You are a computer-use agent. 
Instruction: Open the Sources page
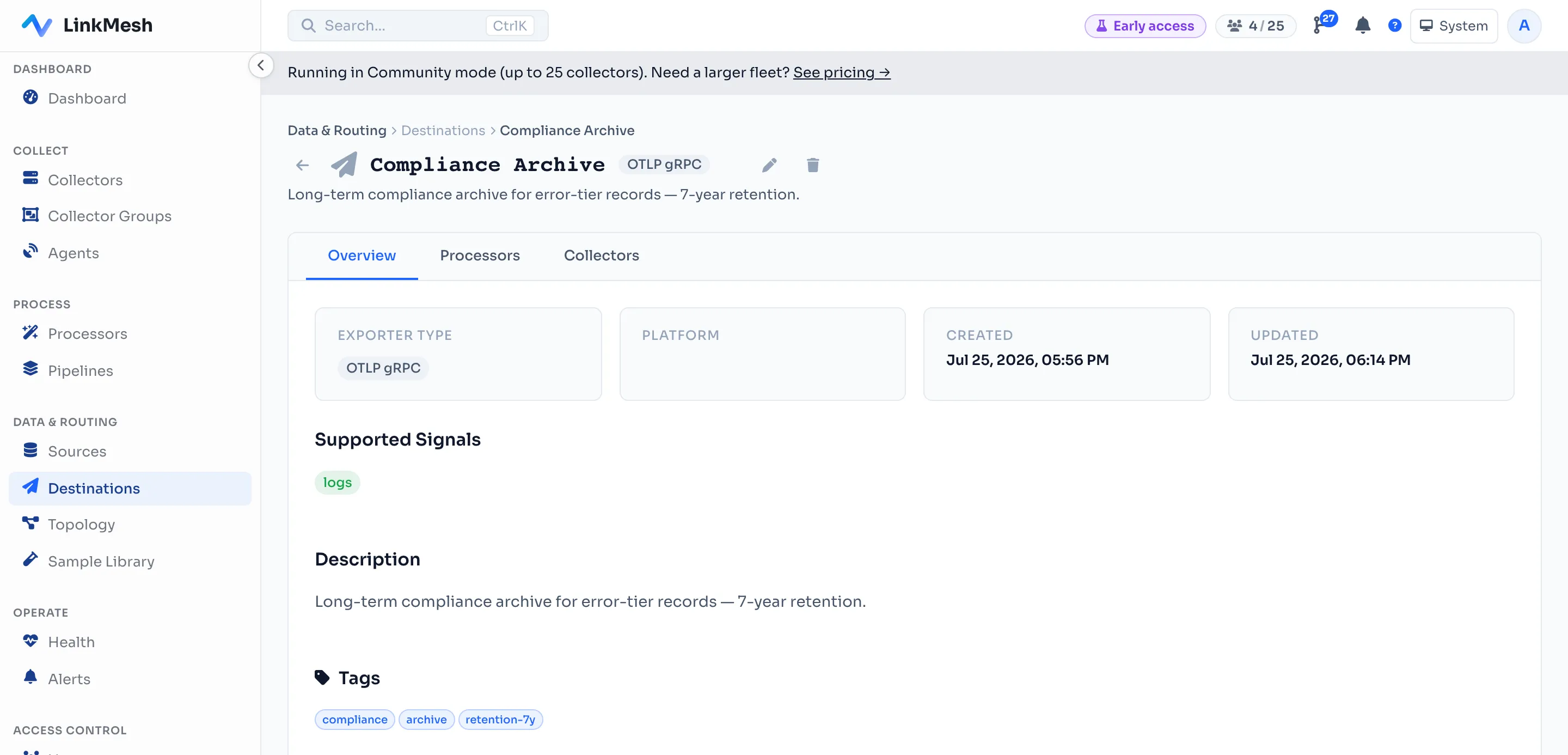(x=130, y=451)
